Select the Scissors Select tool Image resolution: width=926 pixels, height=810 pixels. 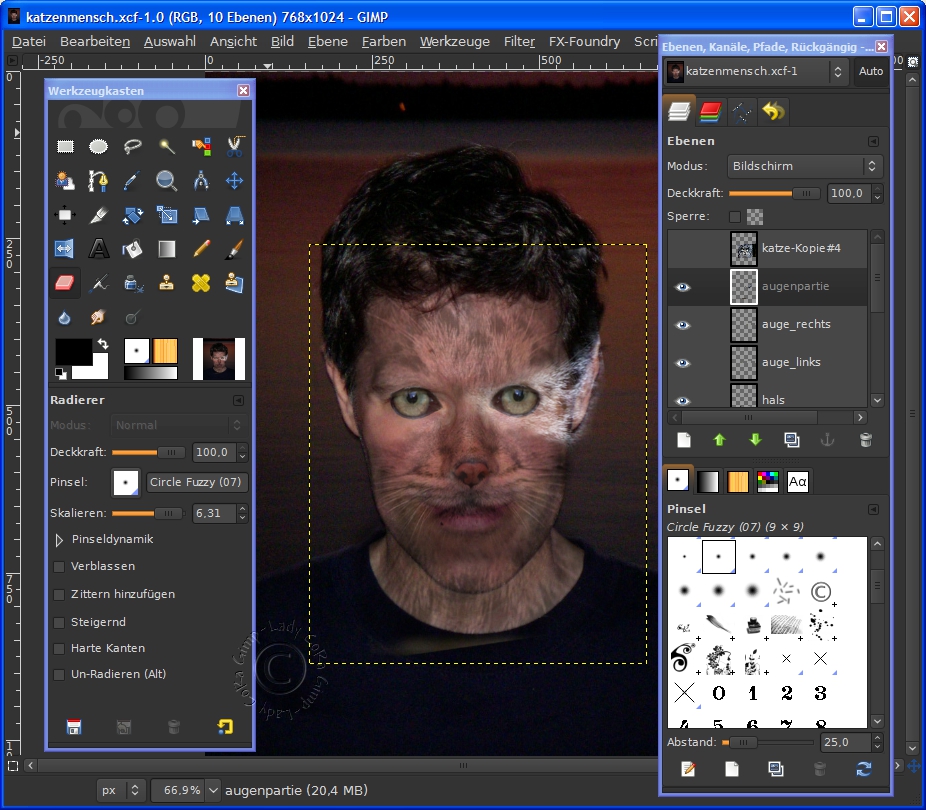[234, 146]
